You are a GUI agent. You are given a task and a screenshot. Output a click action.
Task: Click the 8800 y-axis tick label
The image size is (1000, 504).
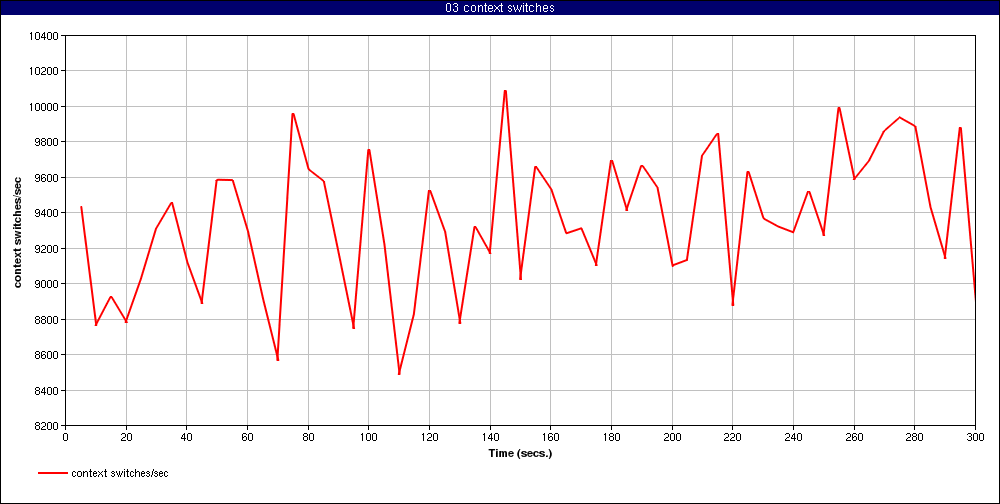point(47,319)
